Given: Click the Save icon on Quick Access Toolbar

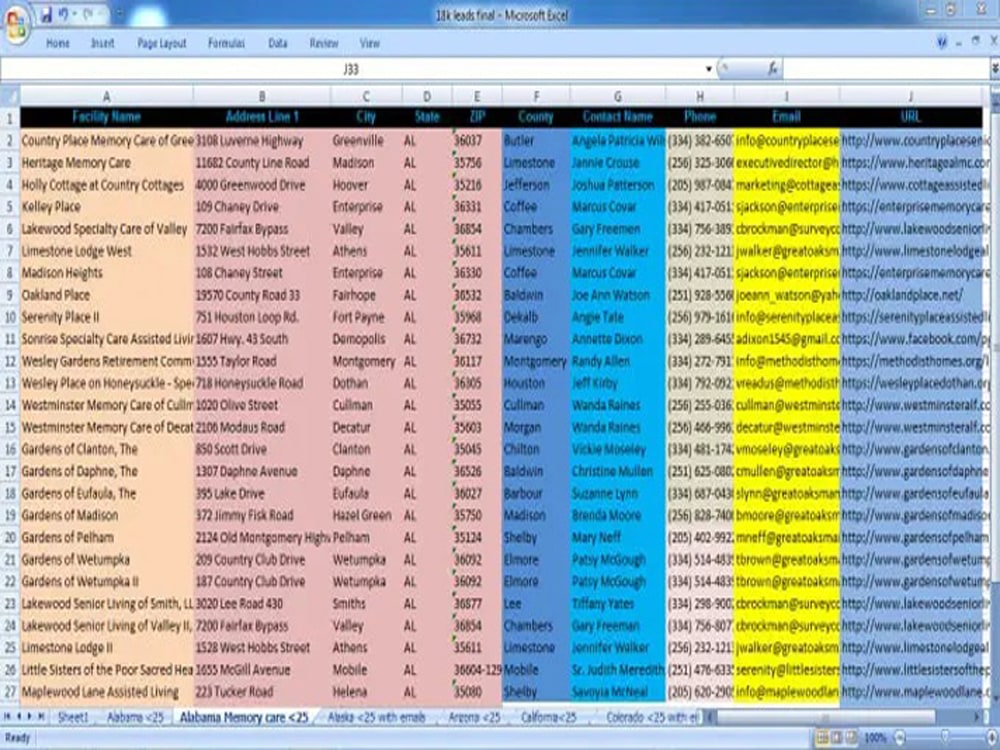Looking at the screenshot, I should [47, 11].
